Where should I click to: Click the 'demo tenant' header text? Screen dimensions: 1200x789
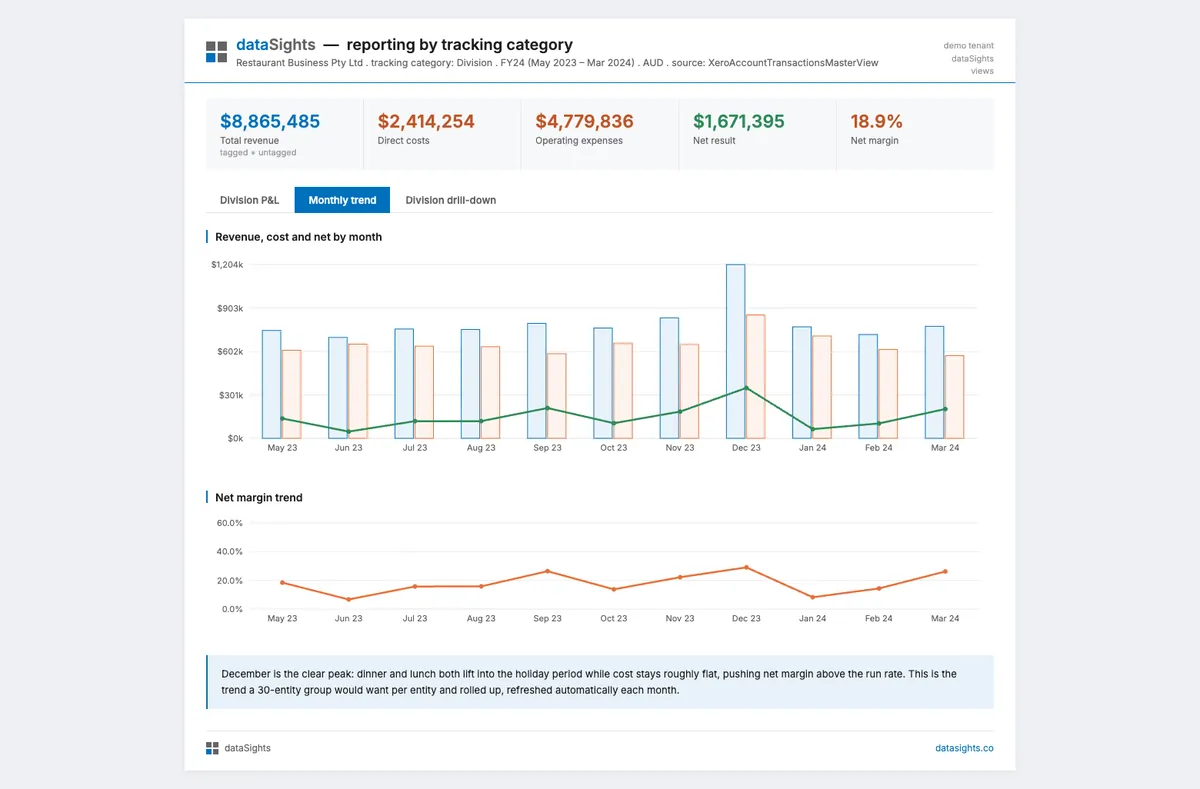click(x=969, y=46)
